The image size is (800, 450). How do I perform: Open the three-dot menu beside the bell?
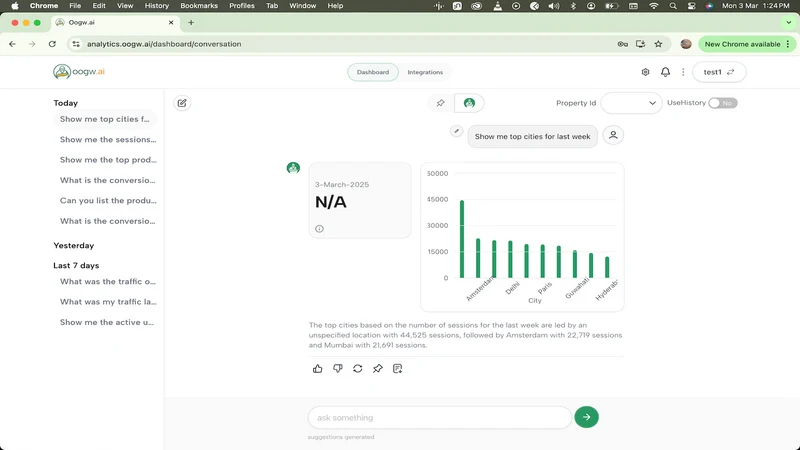pyautogui.click(x=683, y=72)
